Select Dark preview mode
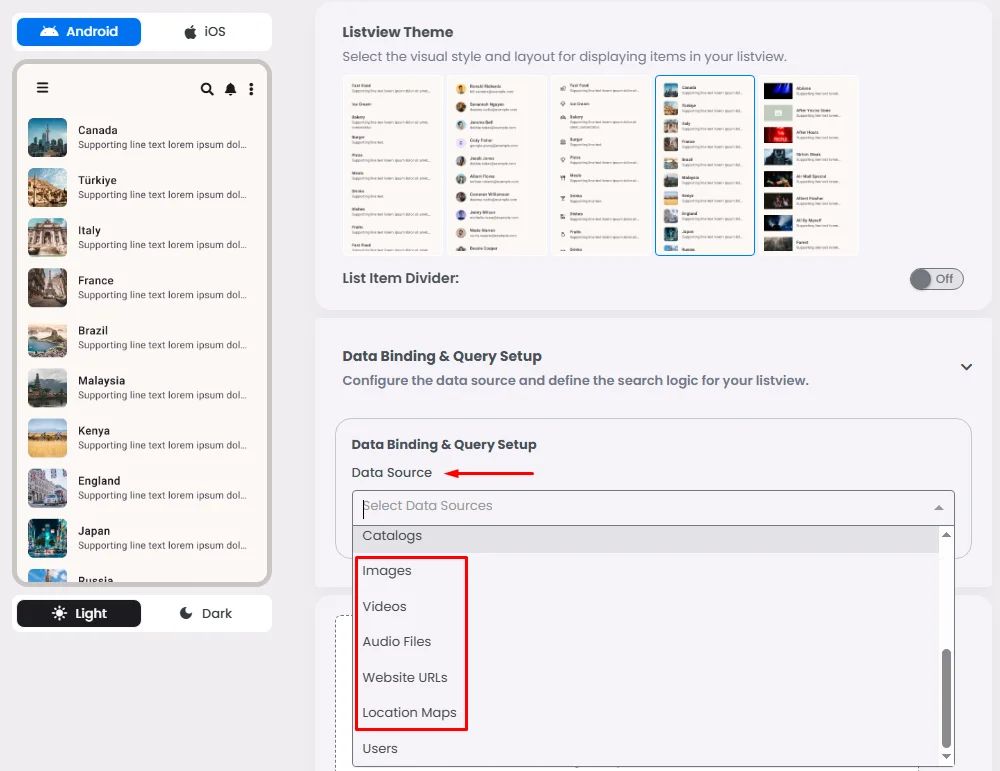 (205, 613)
